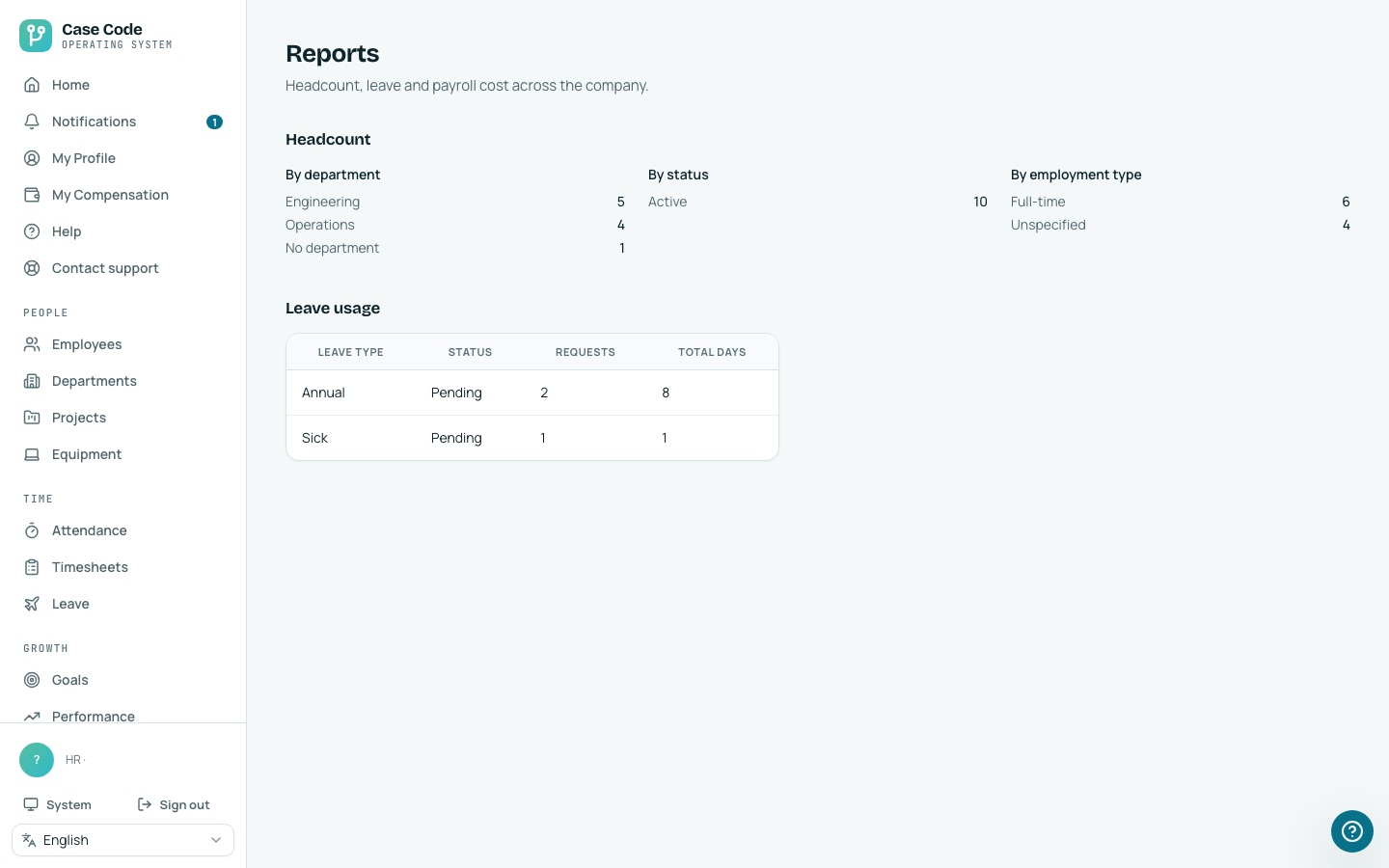Viewport: 1389px width, 868px height.
Task: Click the Operations department entry
Action: [x=455, y=225]
